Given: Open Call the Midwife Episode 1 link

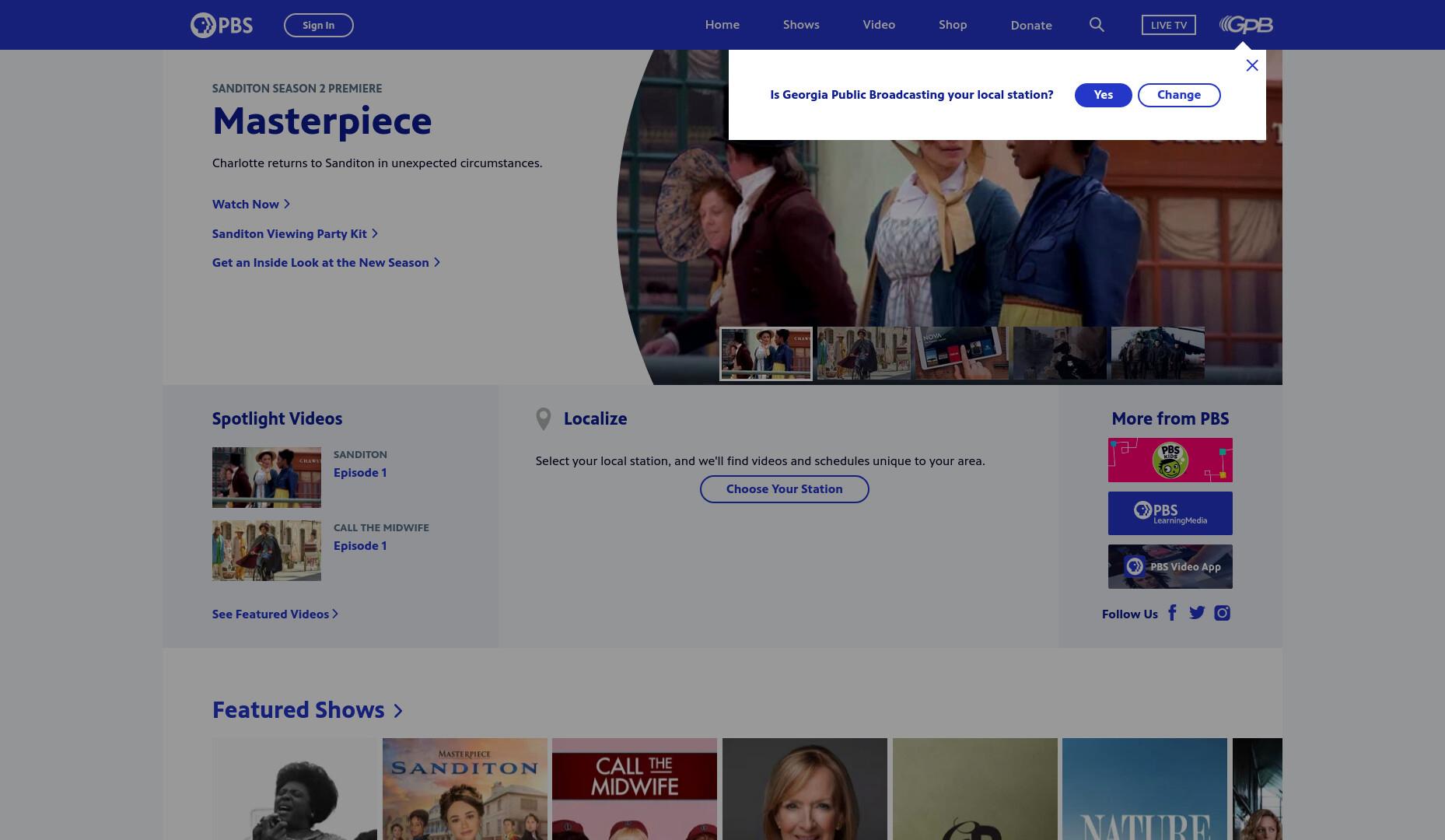Looking at the screenshot, I should click(360, 546).
